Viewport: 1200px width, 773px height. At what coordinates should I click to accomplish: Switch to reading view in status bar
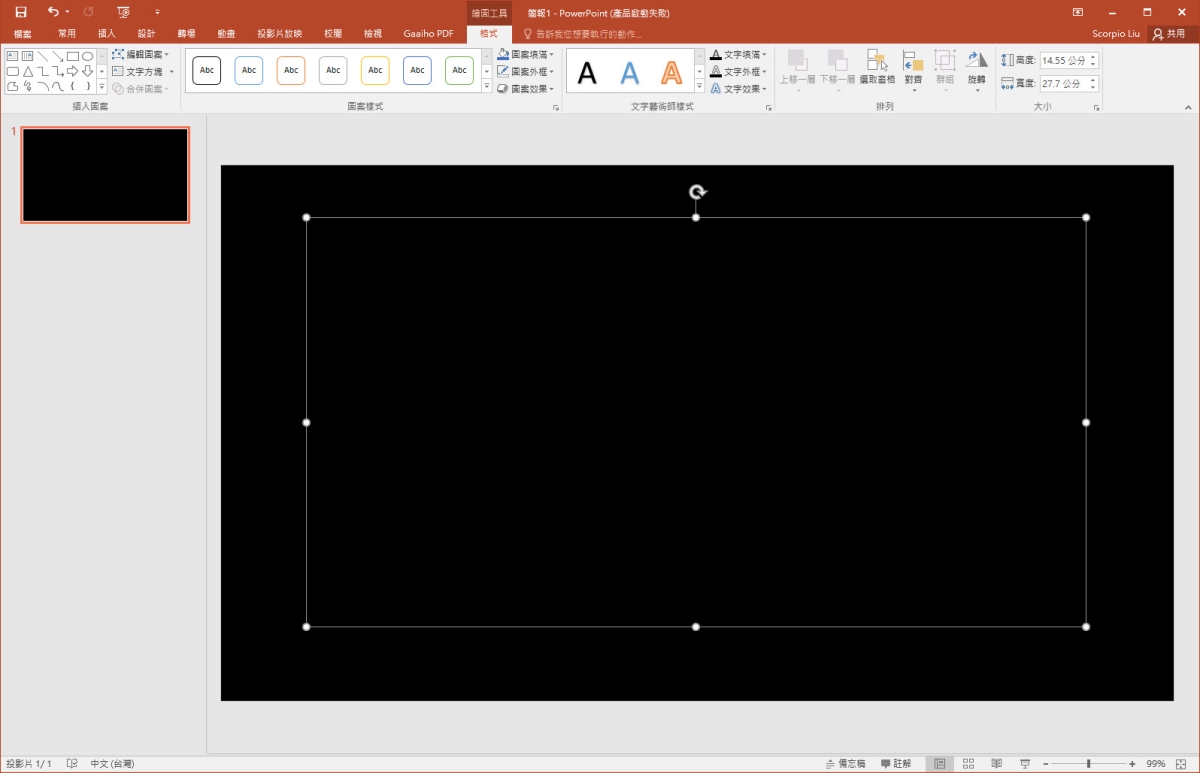[996, 764]
